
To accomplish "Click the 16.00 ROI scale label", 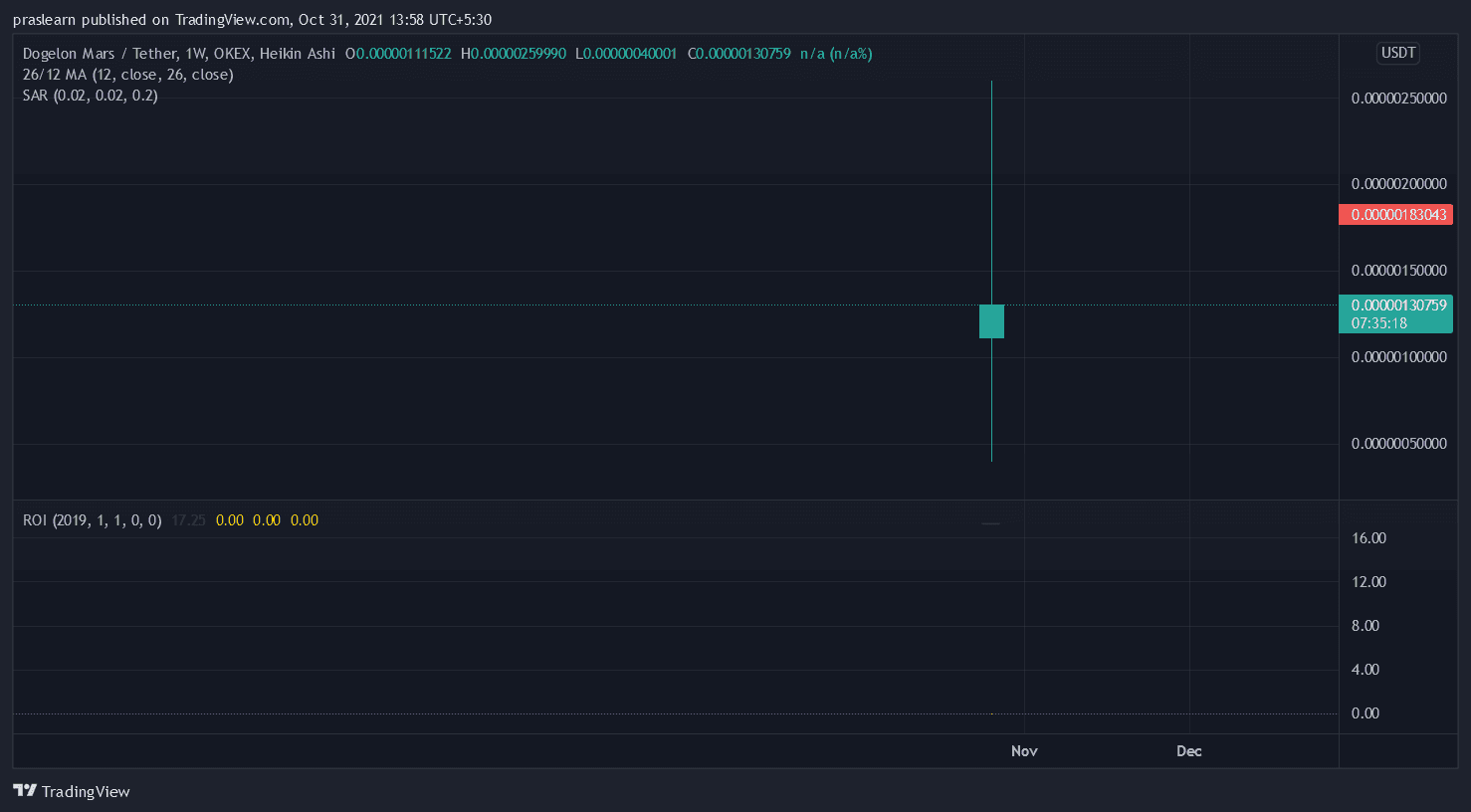I will coord(1368,538).
